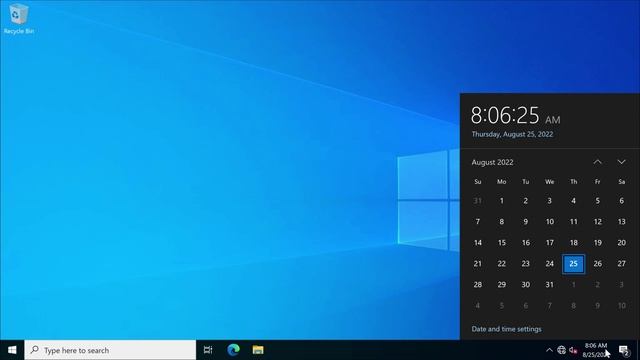
Task: Select August 15 in the calendar
Action: click(502, 242)
